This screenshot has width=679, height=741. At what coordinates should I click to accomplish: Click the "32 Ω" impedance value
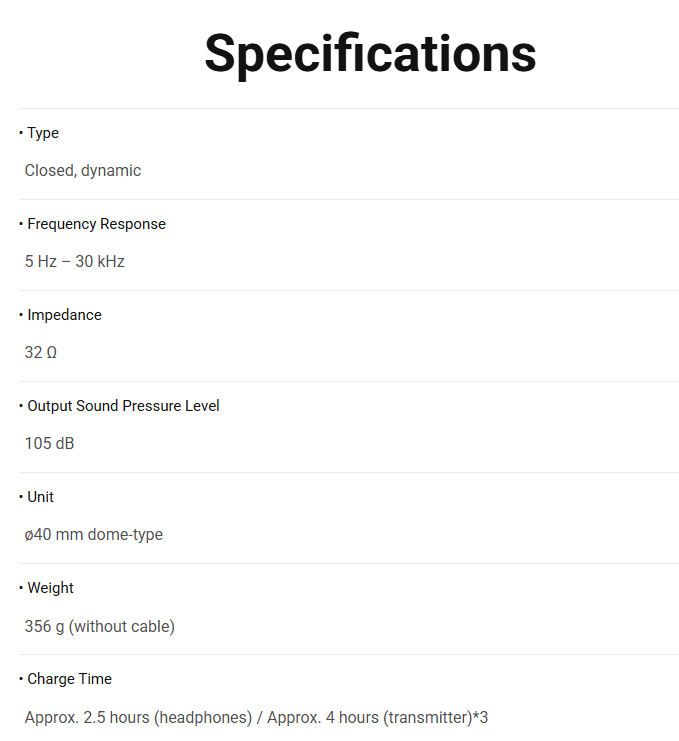point(41,353)
